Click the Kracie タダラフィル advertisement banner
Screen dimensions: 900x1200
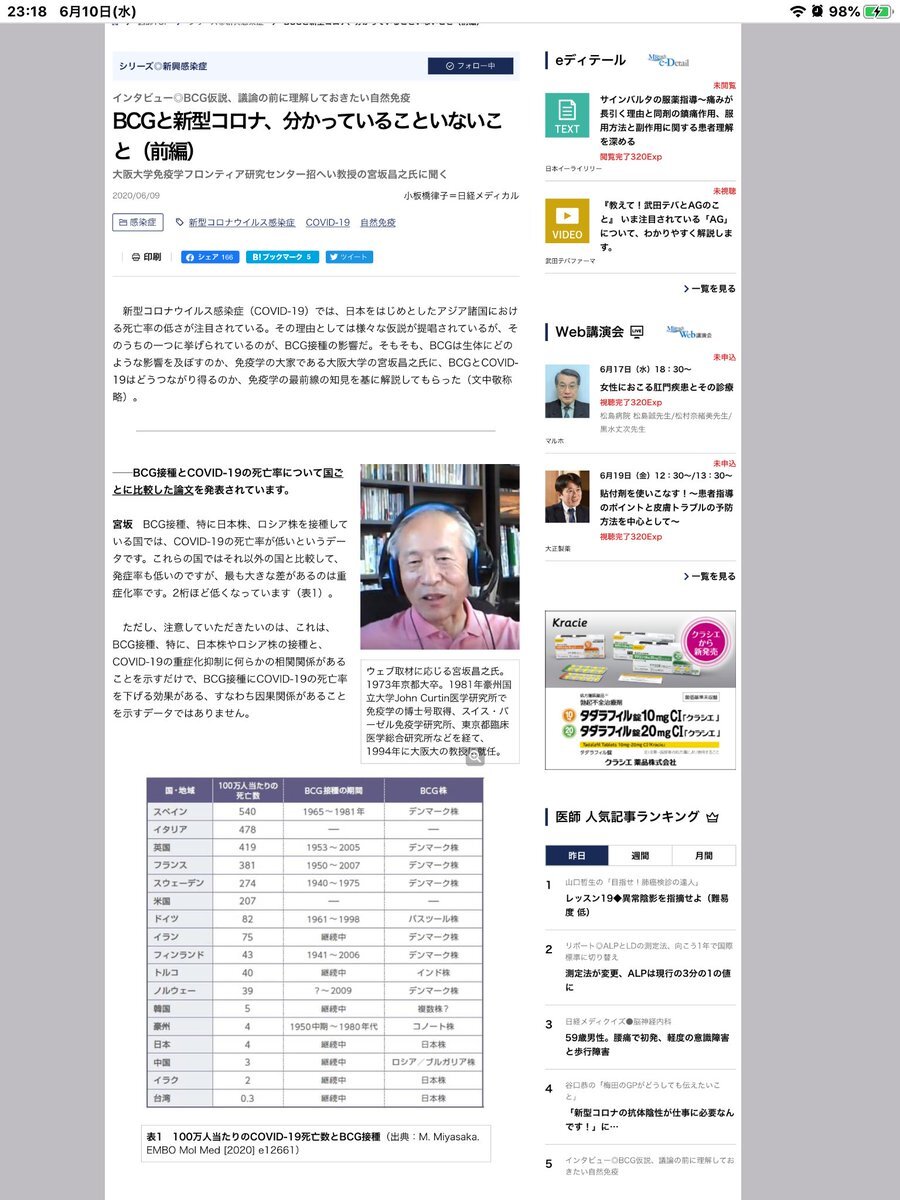pos(640,690)
